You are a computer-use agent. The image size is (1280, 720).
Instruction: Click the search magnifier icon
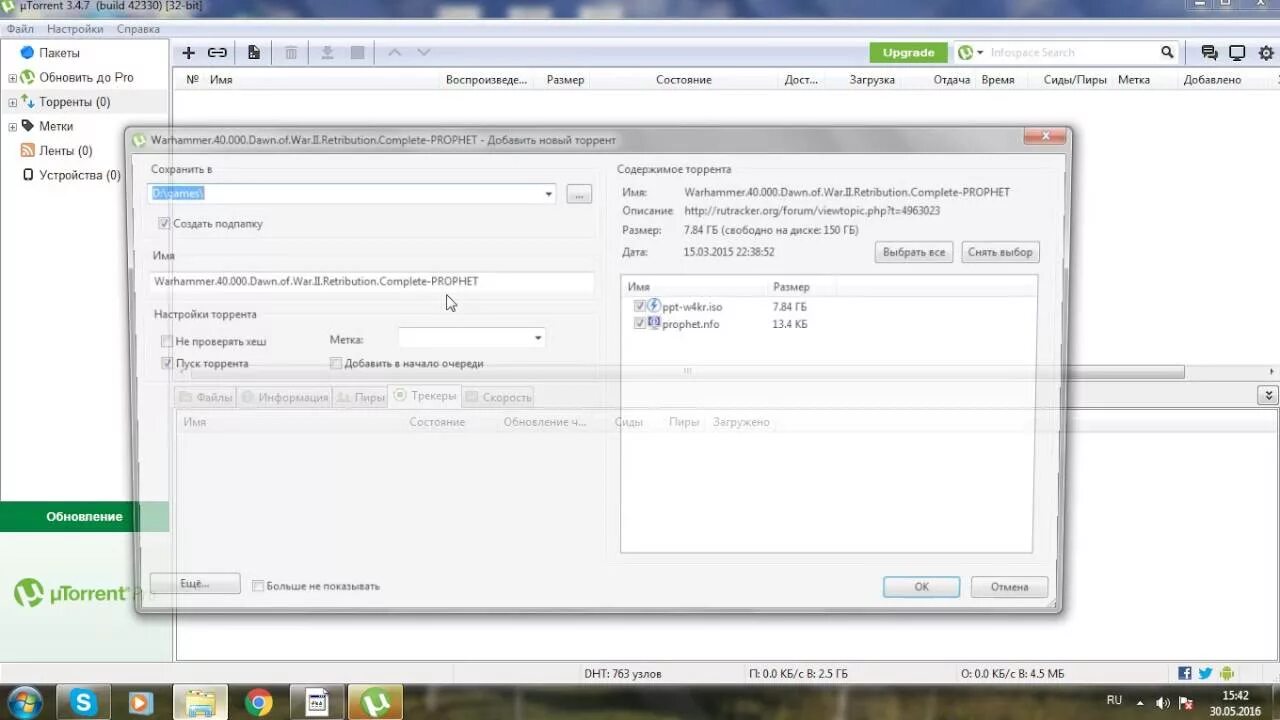(1167, 52)
